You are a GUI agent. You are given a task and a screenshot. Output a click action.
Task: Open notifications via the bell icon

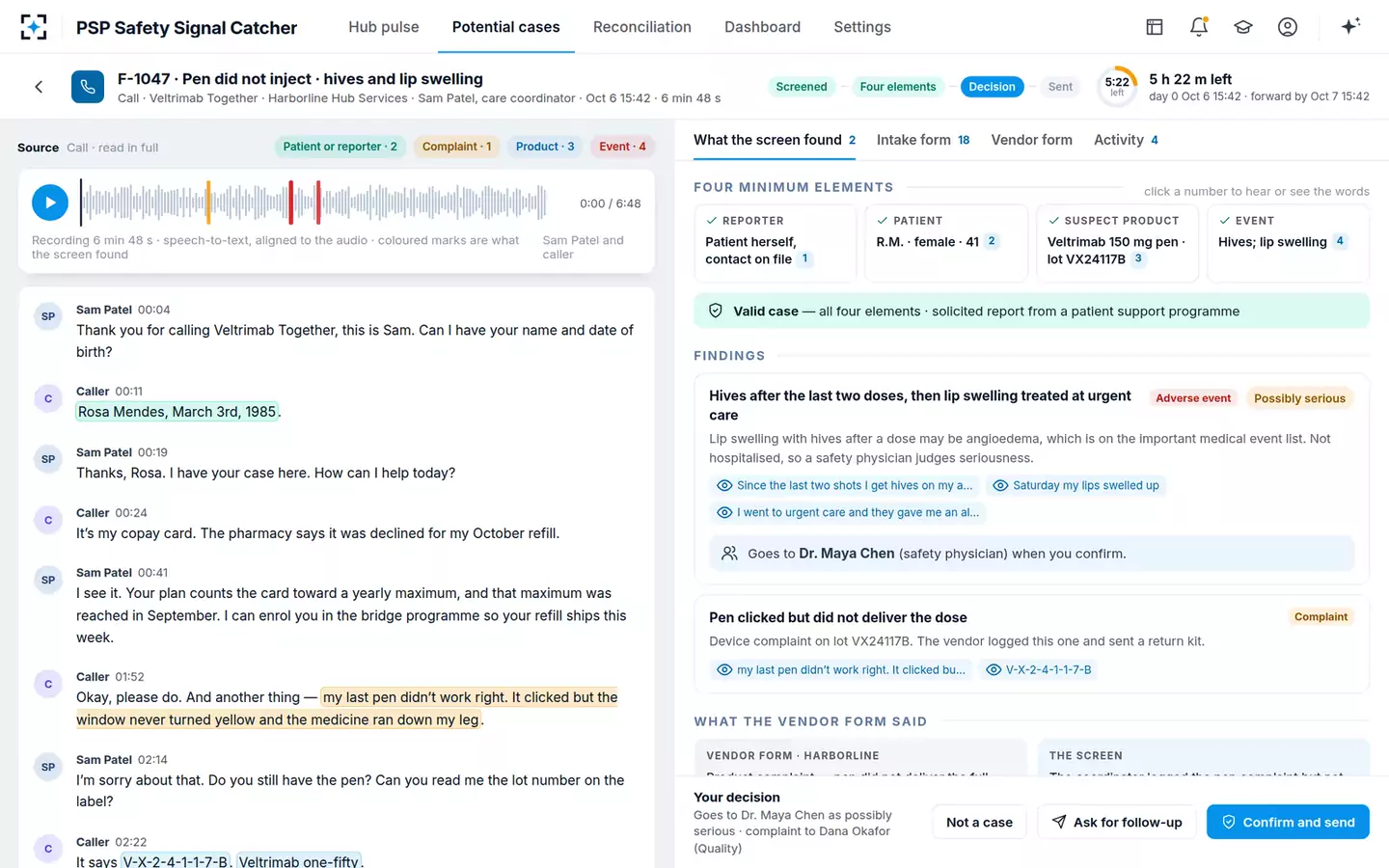tap(1199, 27)
